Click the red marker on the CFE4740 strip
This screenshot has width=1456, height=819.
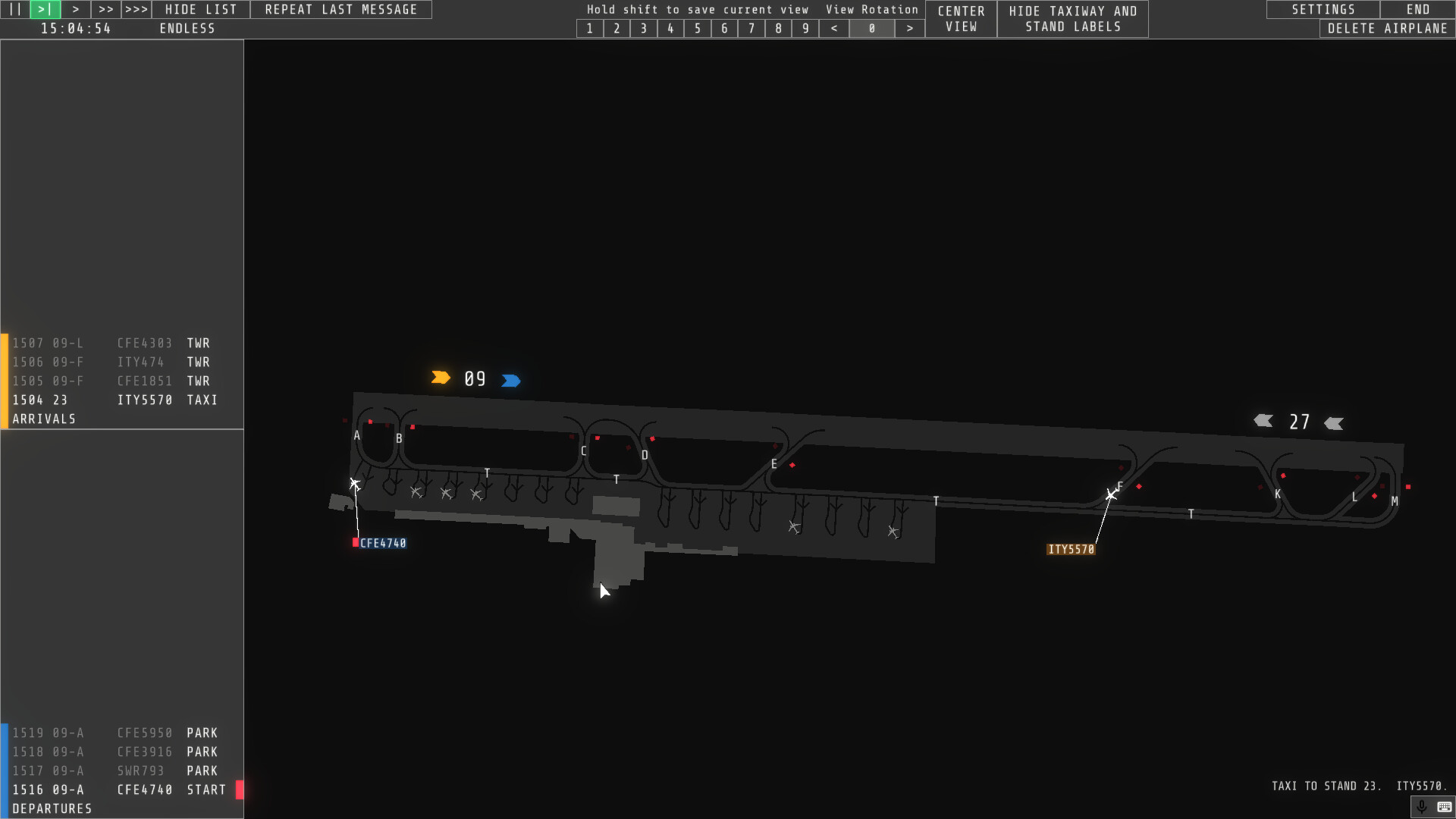[x=241, y=789]
